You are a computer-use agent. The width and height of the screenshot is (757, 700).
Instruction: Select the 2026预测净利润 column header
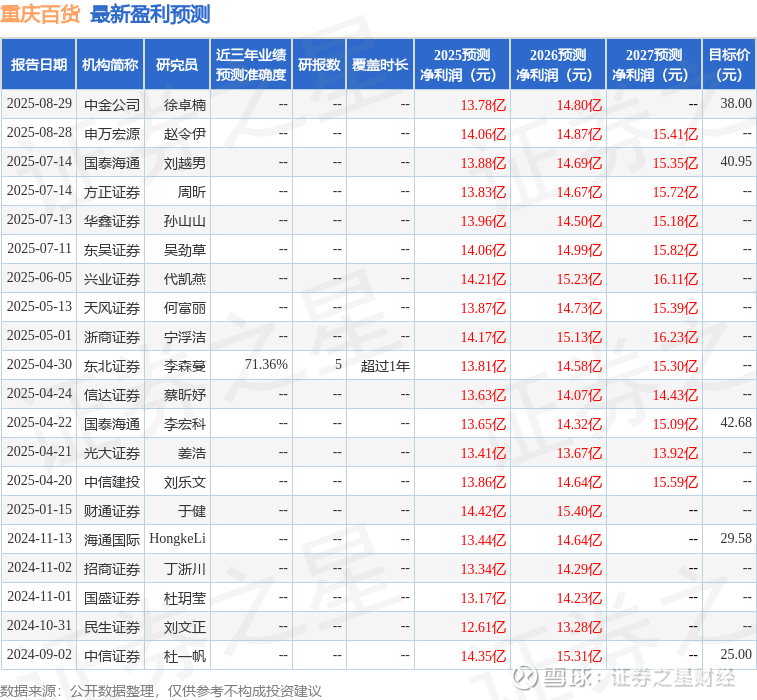pos(558,64)
